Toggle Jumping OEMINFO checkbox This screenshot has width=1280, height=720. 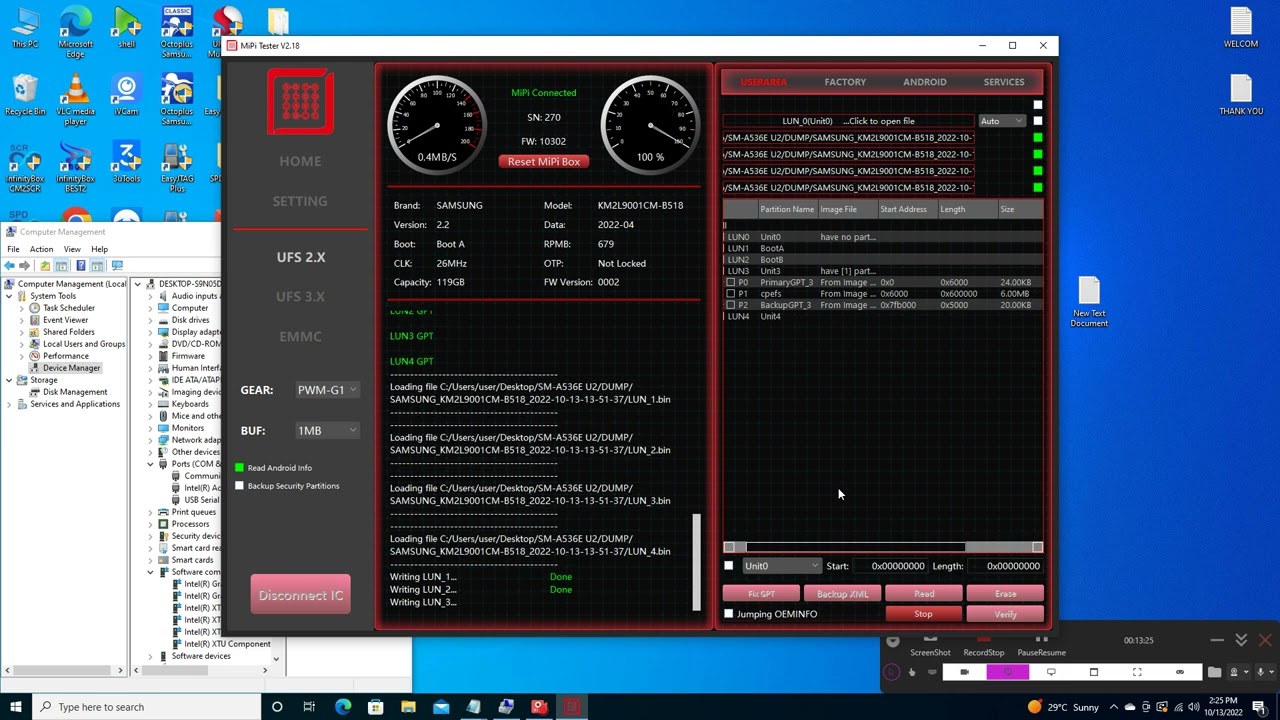pyautogui.click(x=728, y=614)
